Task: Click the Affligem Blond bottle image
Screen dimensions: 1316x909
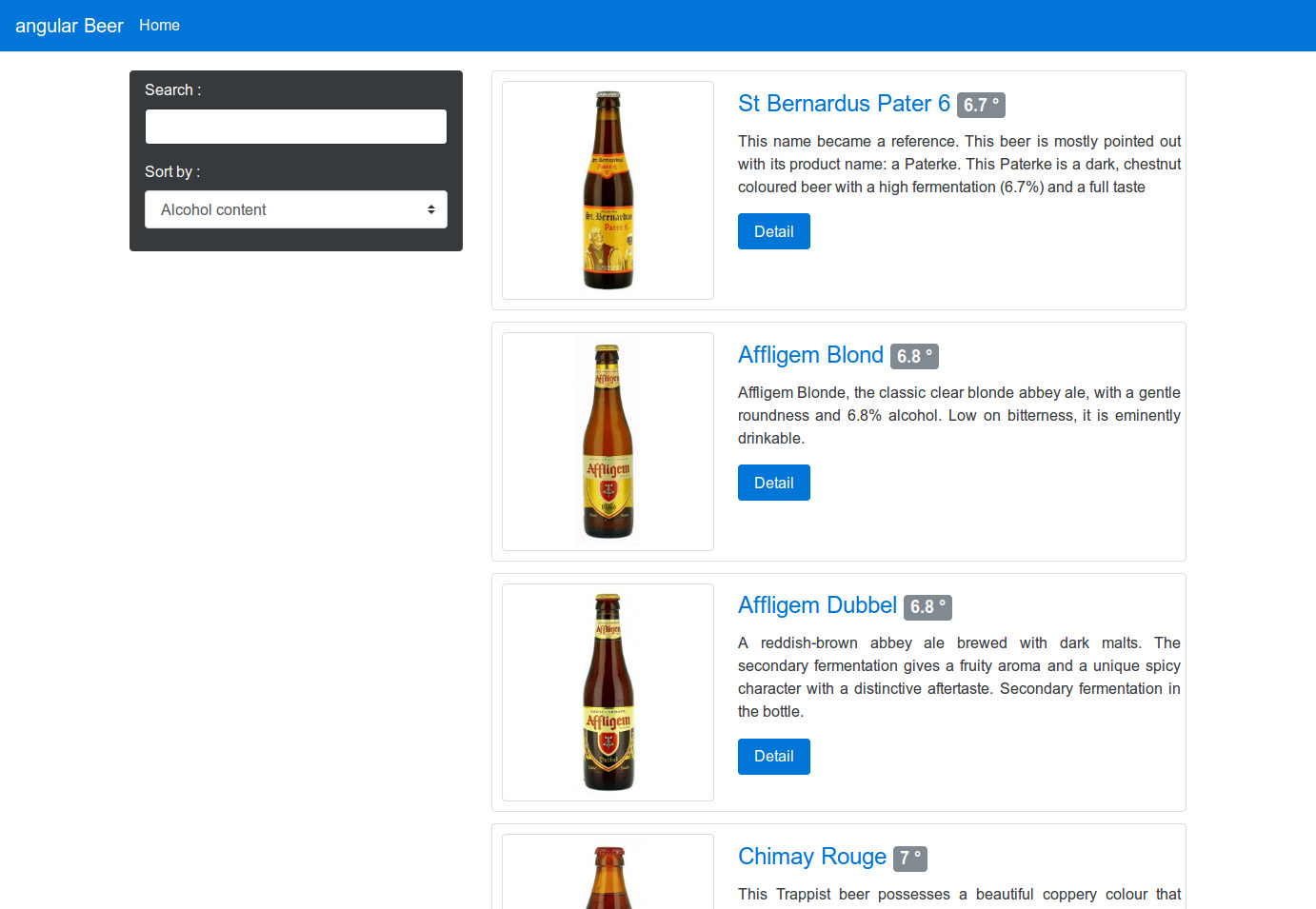Action: (608, 442)
